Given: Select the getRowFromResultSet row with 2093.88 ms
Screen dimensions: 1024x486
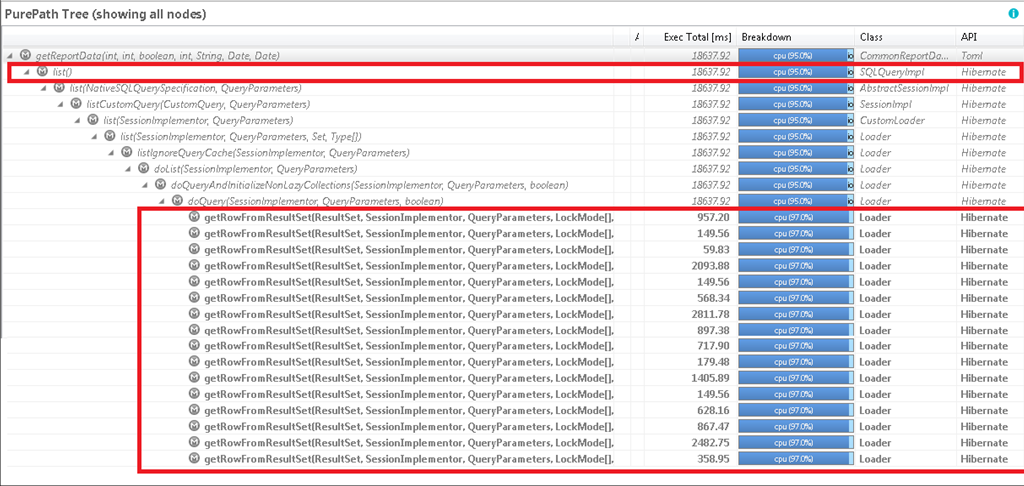Looking at the screenshot, I should click(x=408, y=265).
